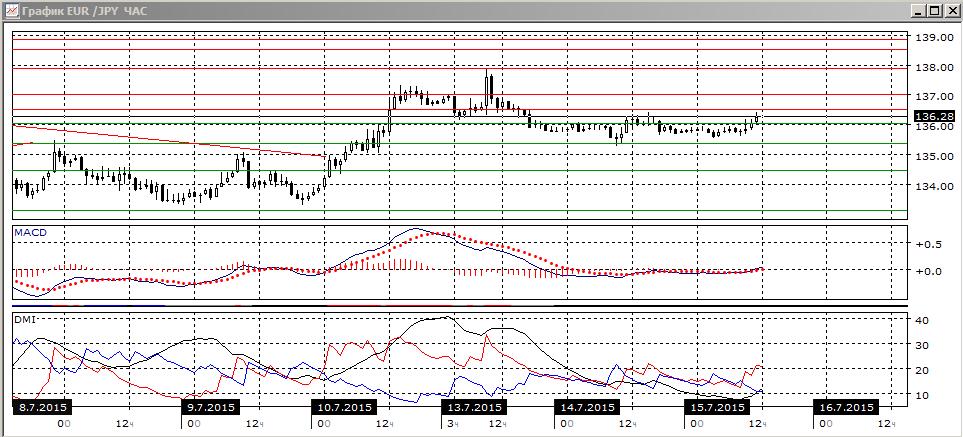Click the chart icon in the title bar
Image resolution: width=963 pixels, height=437 pixels.
(x=10, y=10)
